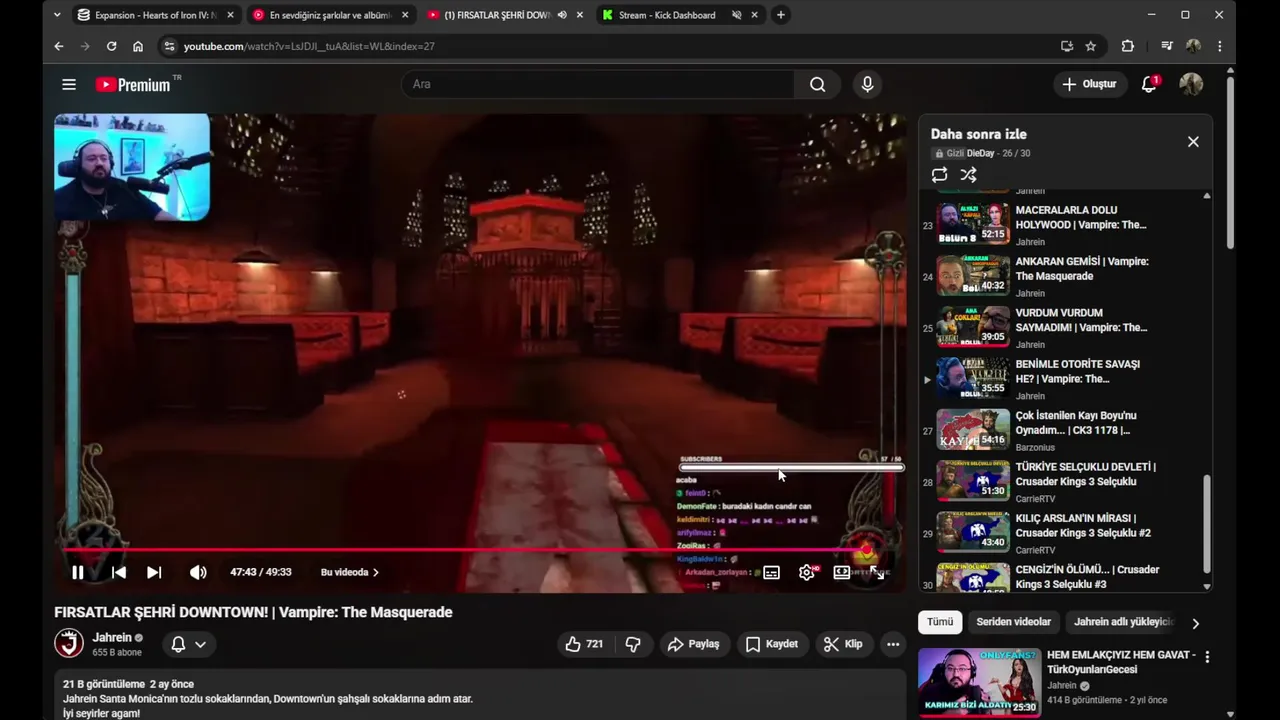Screen dimensions: 1280x720
Task: Show more filter chips with arrow
Action: 1195,623
